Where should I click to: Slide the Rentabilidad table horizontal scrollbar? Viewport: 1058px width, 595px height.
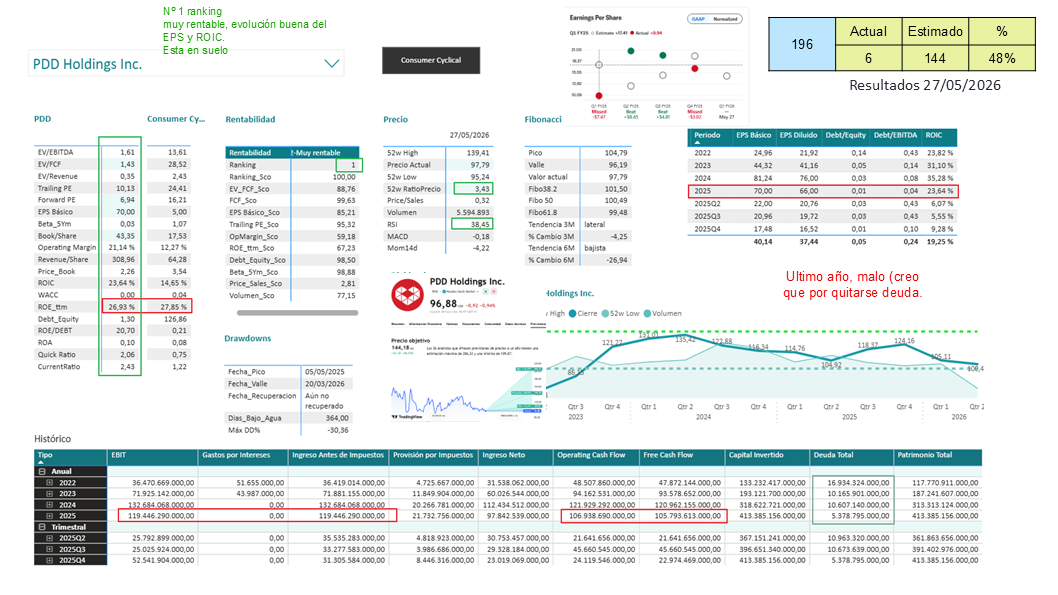point(298,312)
